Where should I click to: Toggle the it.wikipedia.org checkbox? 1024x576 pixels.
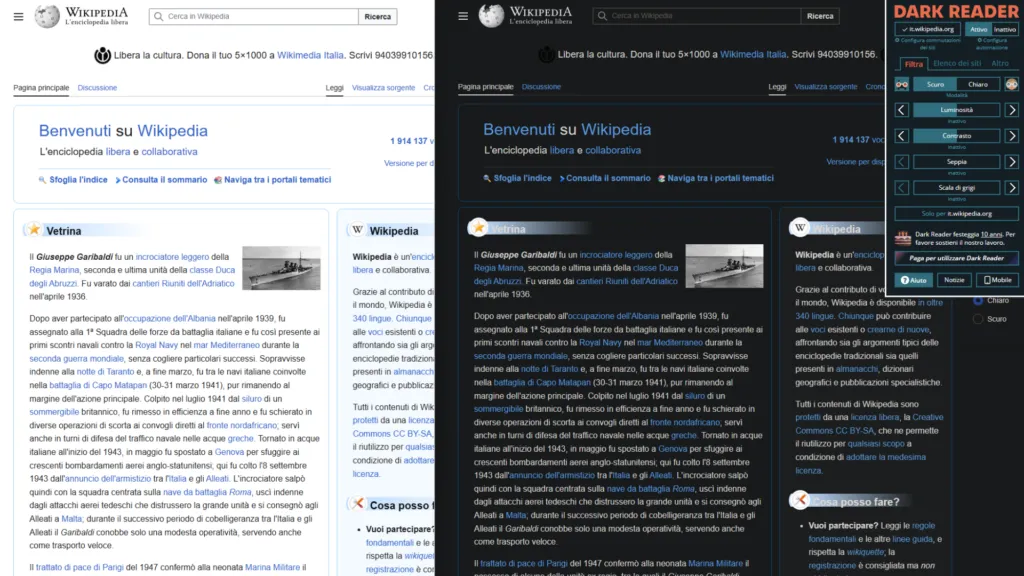coord(930,27)
